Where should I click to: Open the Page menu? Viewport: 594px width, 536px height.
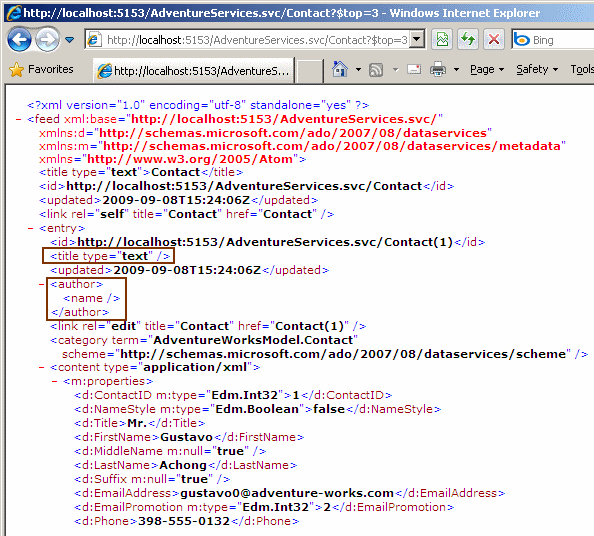(x=487, y=69)
